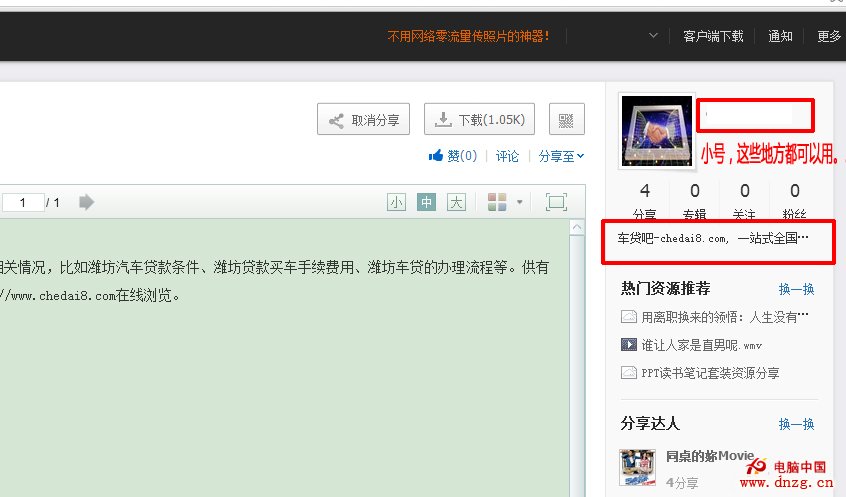The width and height of the screenshot is (846, 497).
Task: Open the uploader's avatar thumbnail
Action: pos(657,131)
